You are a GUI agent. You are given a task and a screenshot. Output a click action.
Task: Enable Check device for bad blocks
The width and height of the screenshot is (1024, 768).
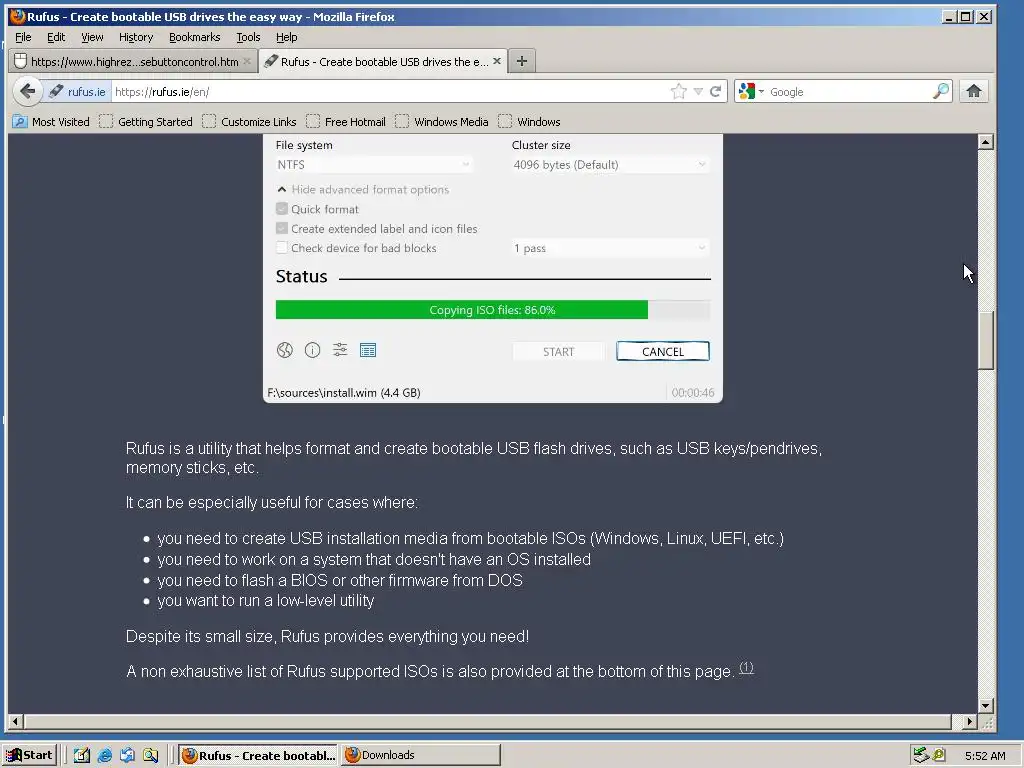(x=281, y=248)
